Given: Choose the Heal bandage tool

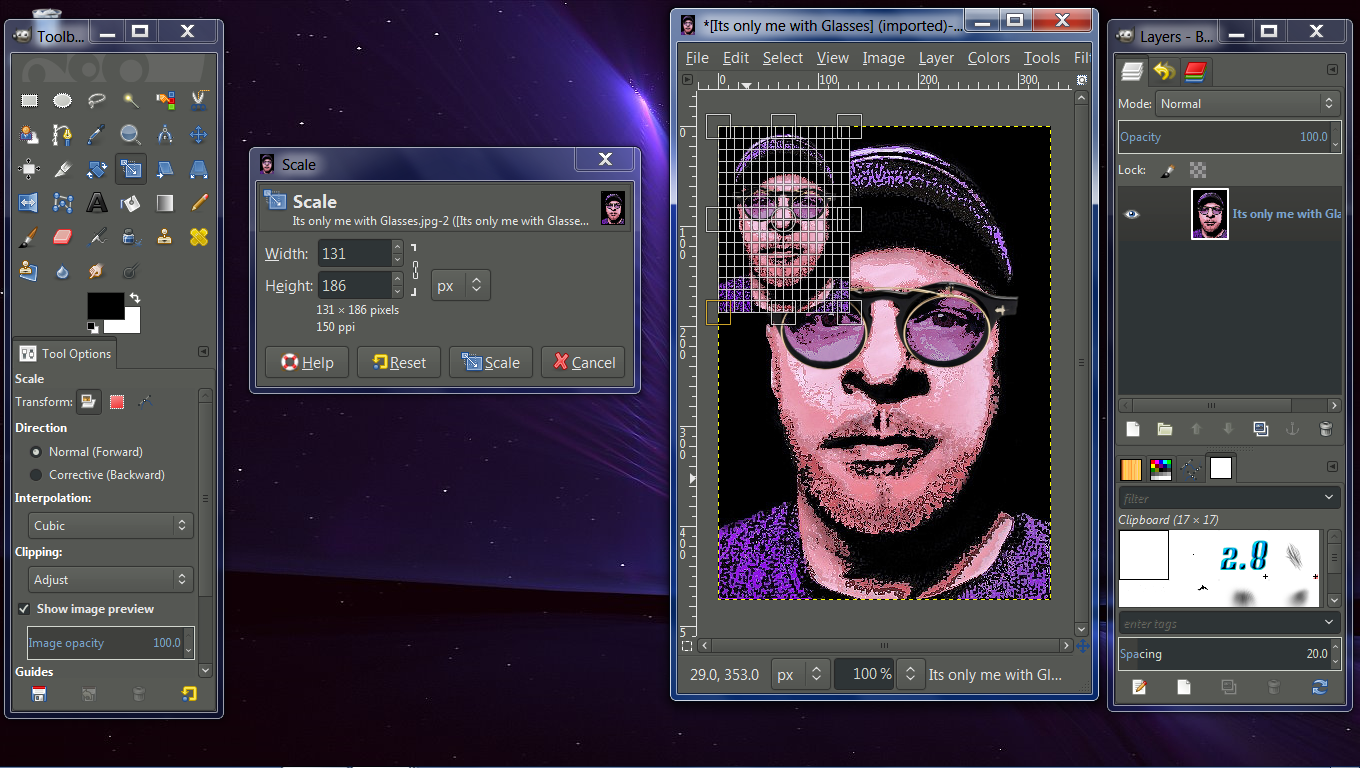Looking at the screenshot, I should (199, 237).
